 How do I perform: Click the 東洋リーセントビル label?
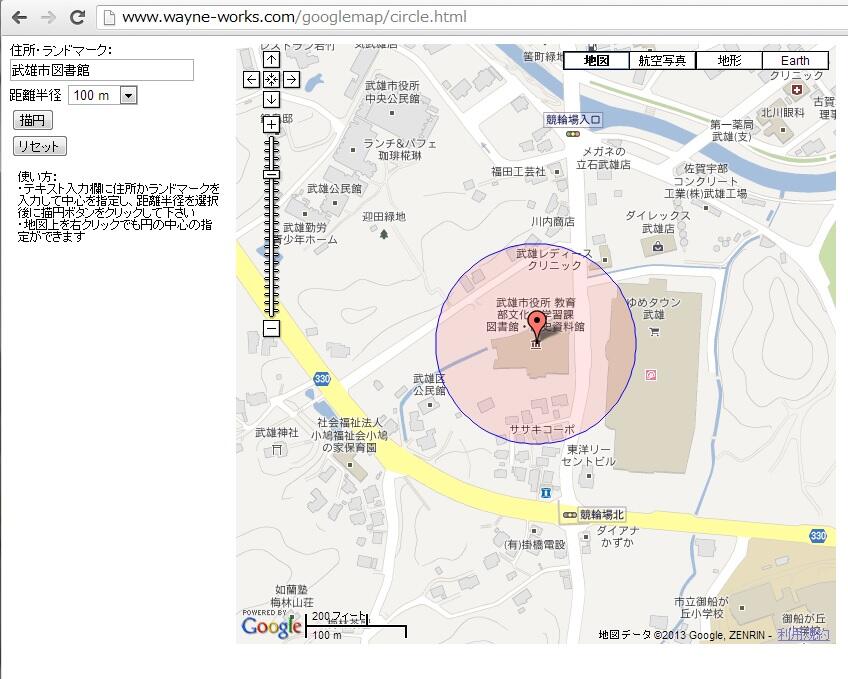pos(589,455)
